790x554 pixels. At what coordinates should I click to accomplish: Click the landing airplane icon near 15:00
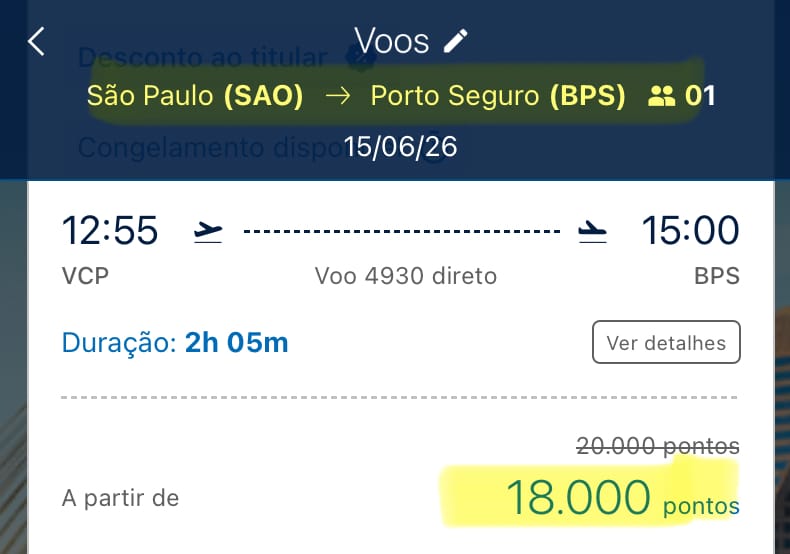point(592,232)
